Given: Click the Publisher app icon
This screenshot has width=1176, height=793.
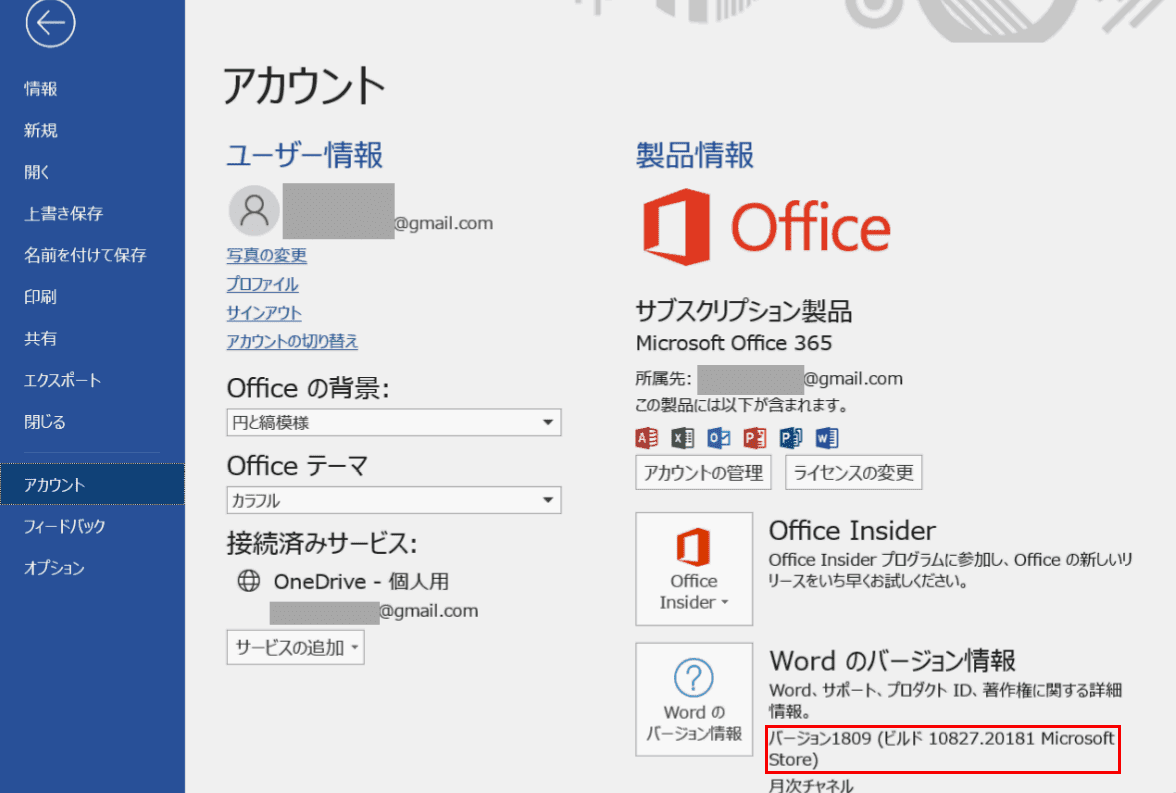Looking at the screenshot, I should coord(790,437).
